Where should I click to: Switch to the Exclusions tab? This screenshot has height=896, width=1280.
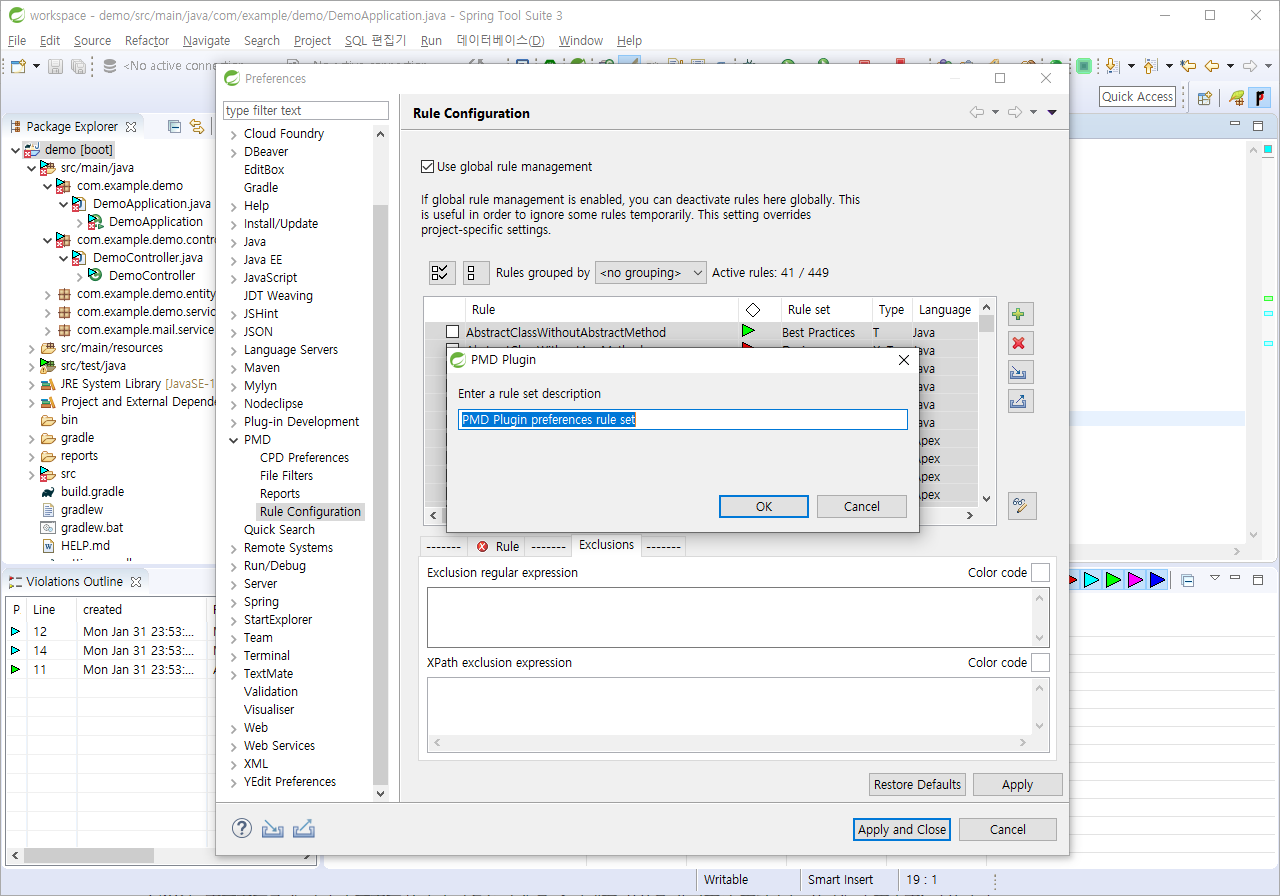coord(606,545)
